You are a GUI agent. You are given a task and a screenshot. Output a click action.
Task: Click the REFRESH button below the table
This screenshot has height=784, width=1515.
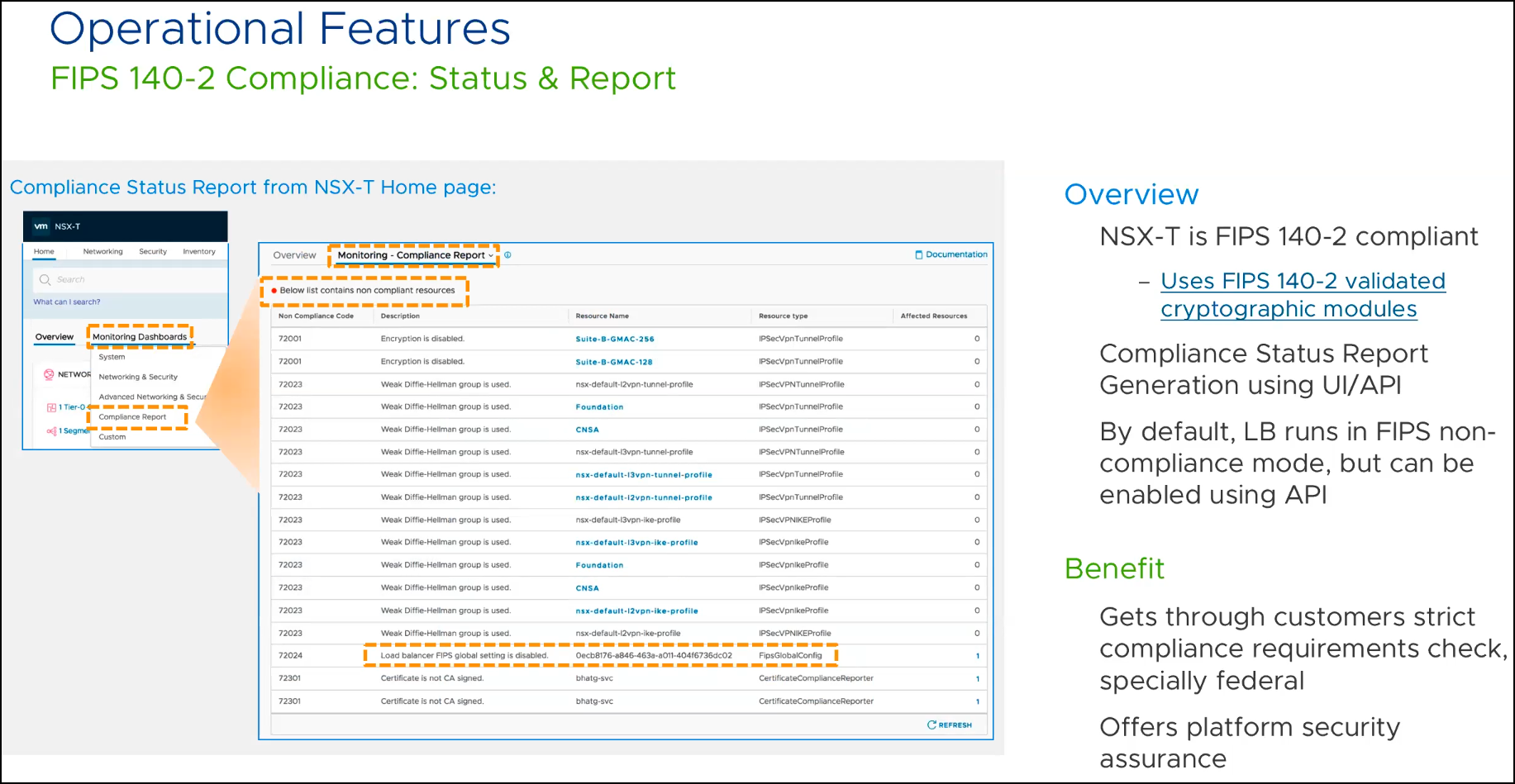pyautogui.click(x=950, y=725)
